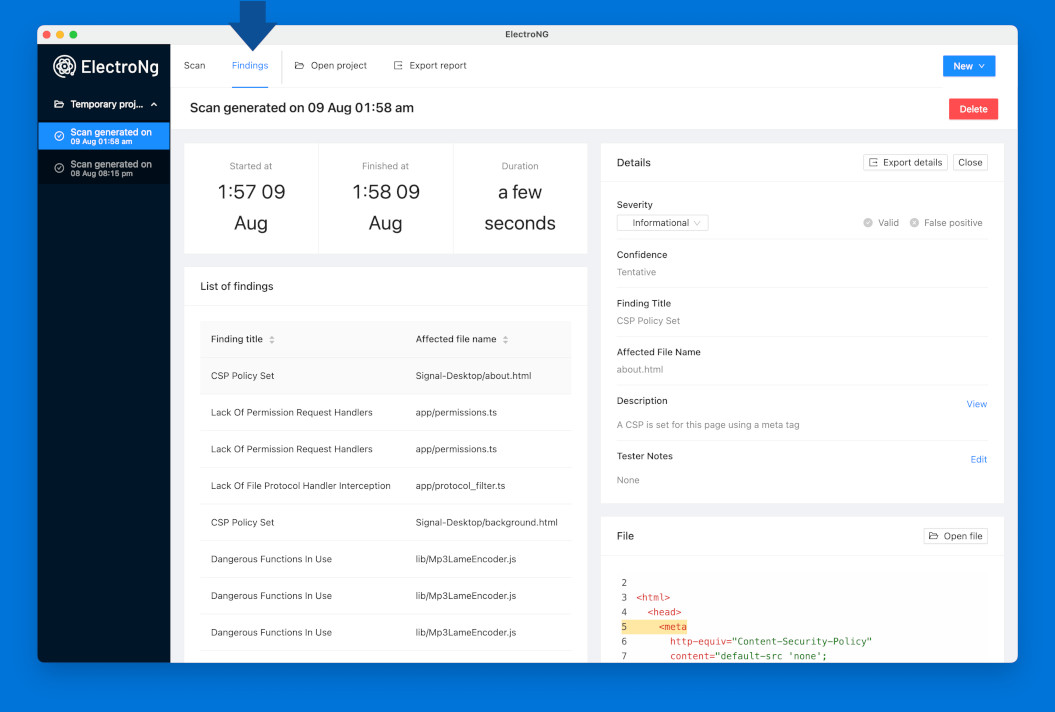The image size is (1055, 712).
Task: Click the ElectroNG atom logo icon
Action: 65,66
